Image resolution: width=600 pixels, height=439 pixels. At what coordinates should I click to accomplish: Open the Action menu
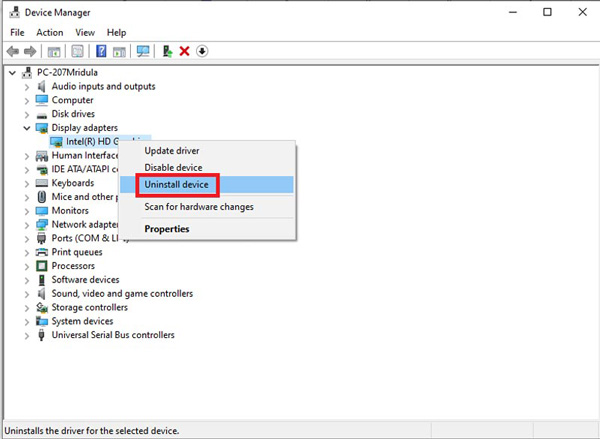49,32
